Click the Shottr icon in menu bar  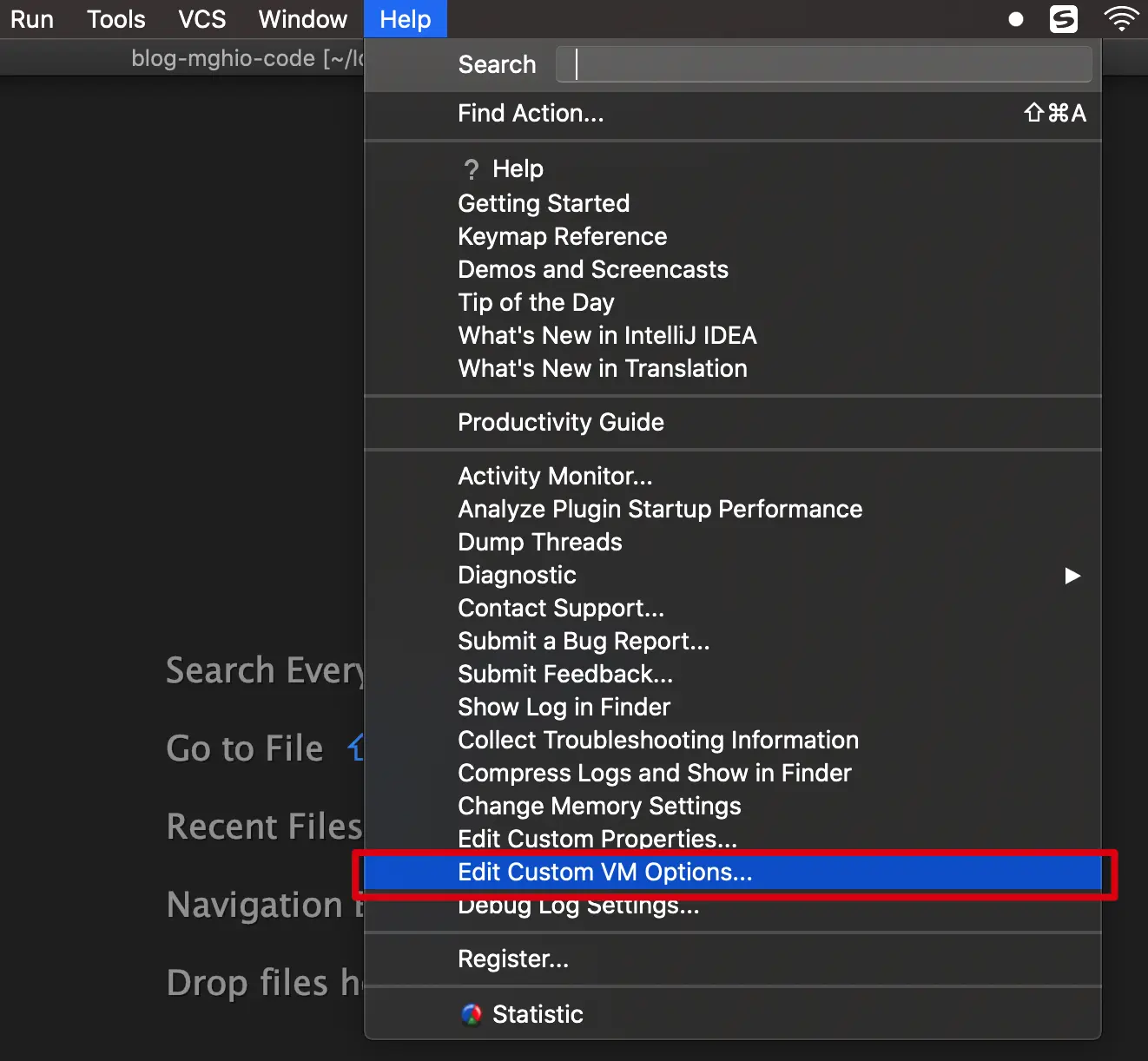[1063, 18]
